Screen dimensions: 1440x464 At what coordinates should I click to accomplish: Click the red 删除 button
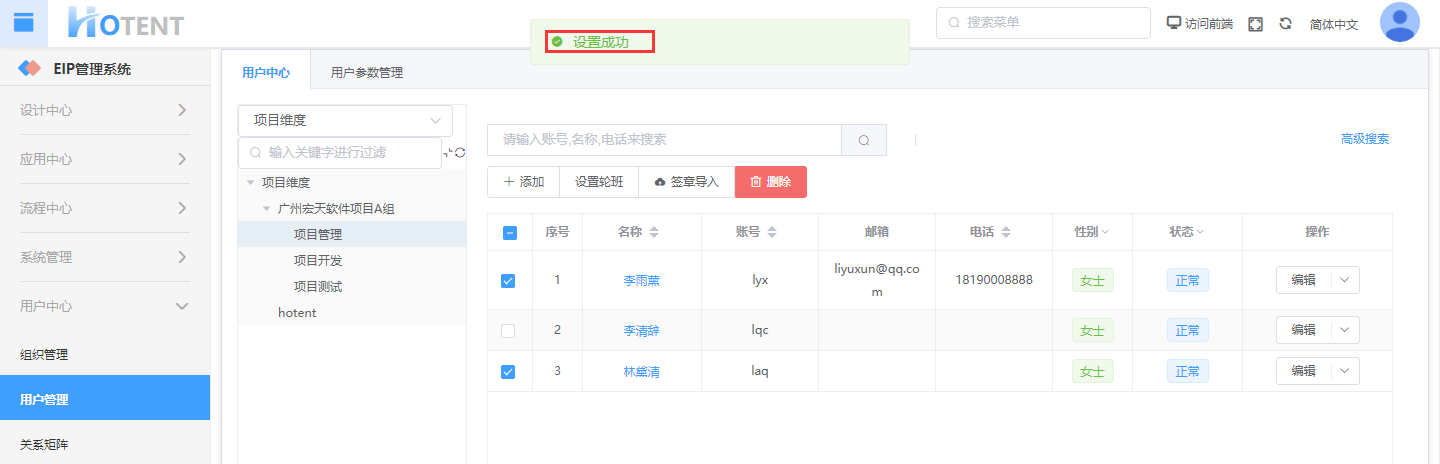coord(770,182)
